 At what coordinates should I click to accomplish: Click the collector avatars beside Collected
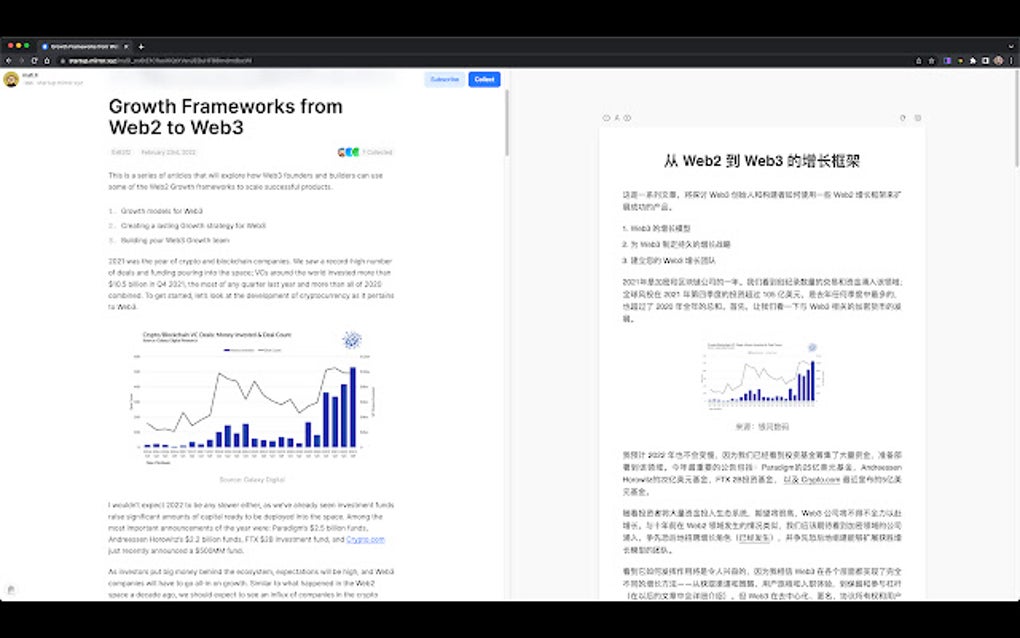[x=348, y=152]
